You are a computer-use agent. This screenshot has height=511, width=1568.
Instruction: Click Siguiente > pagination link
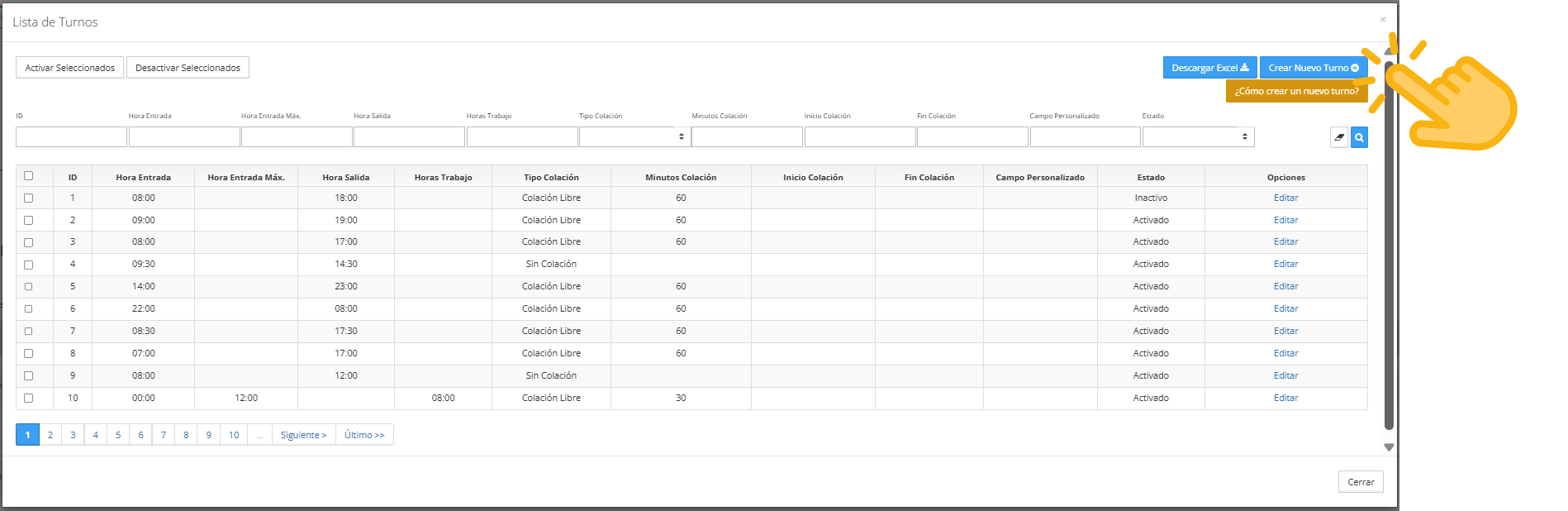click(x=303, y=435)
